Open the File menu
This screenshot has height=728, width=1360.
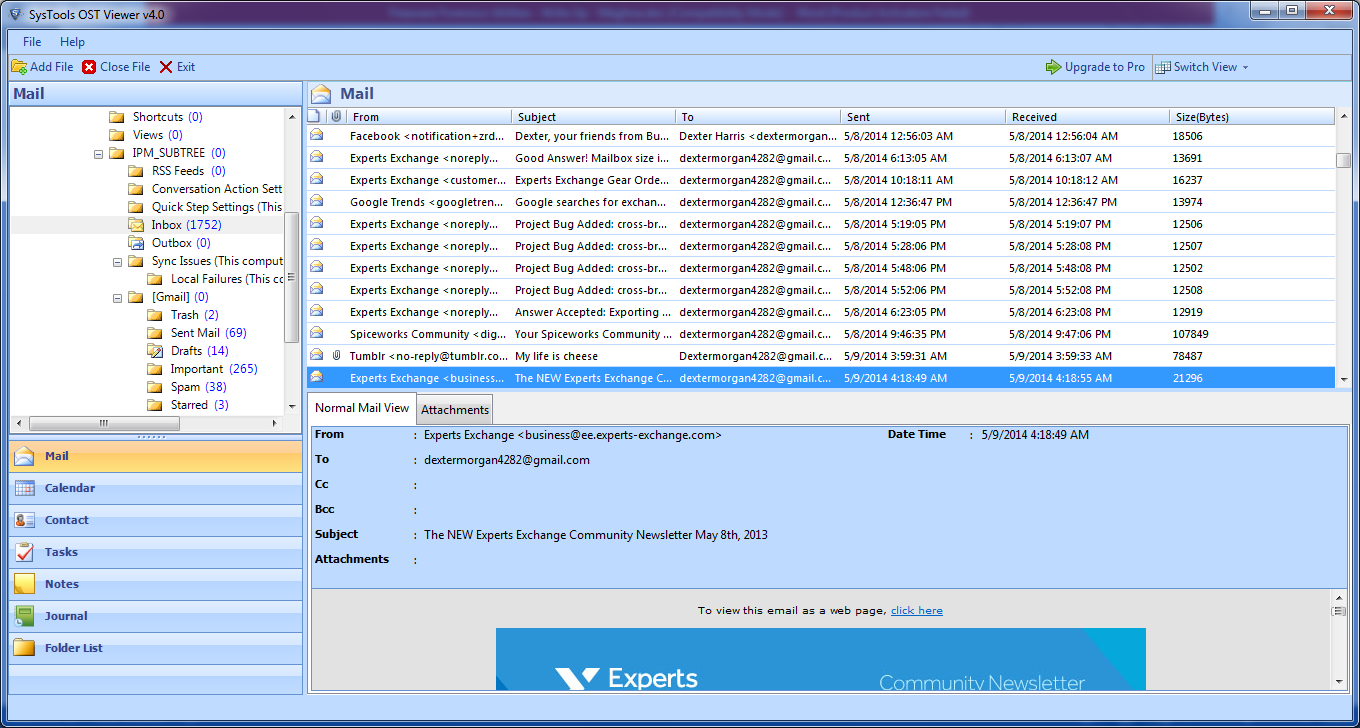tap(32, 42)
